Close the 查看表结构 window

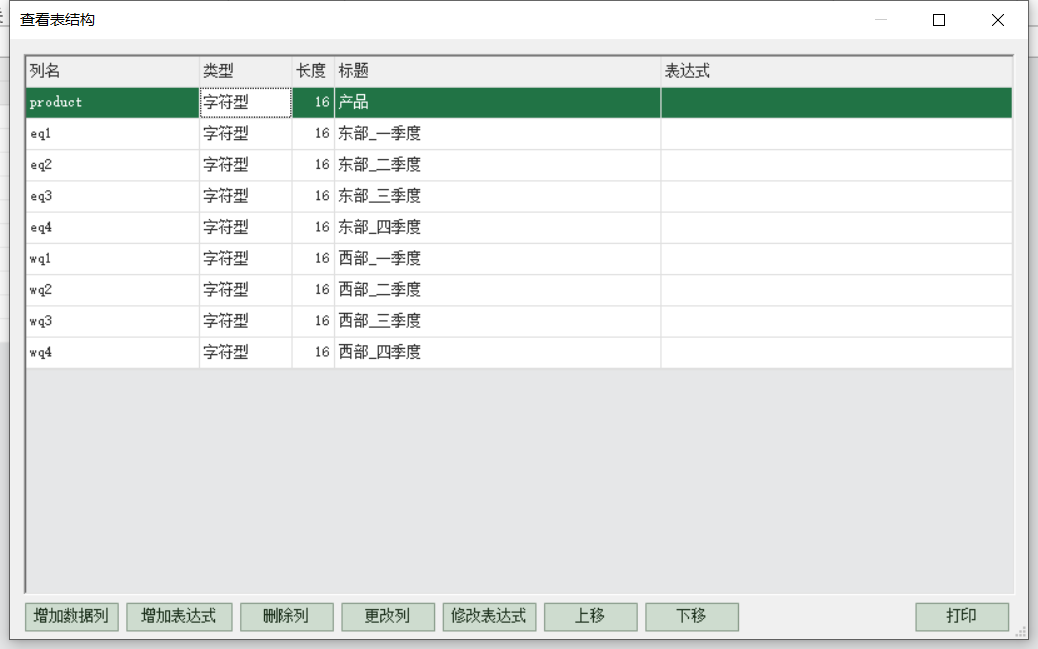tap(998, 20)
